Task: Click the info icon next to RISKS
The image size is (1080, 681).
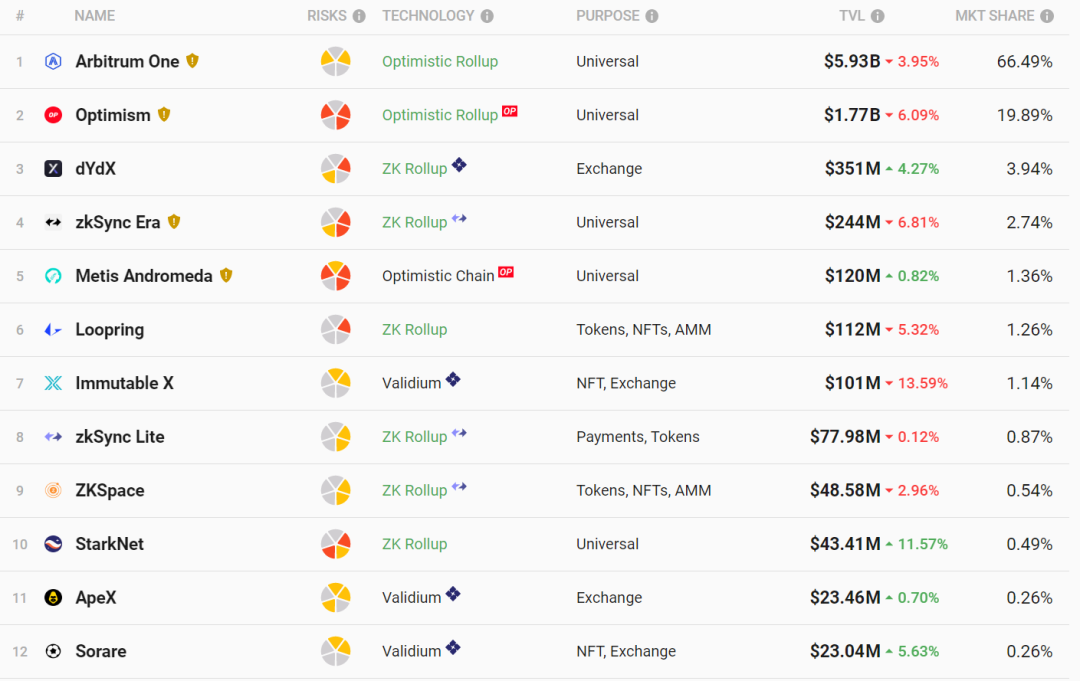Action: click(359, 16)
